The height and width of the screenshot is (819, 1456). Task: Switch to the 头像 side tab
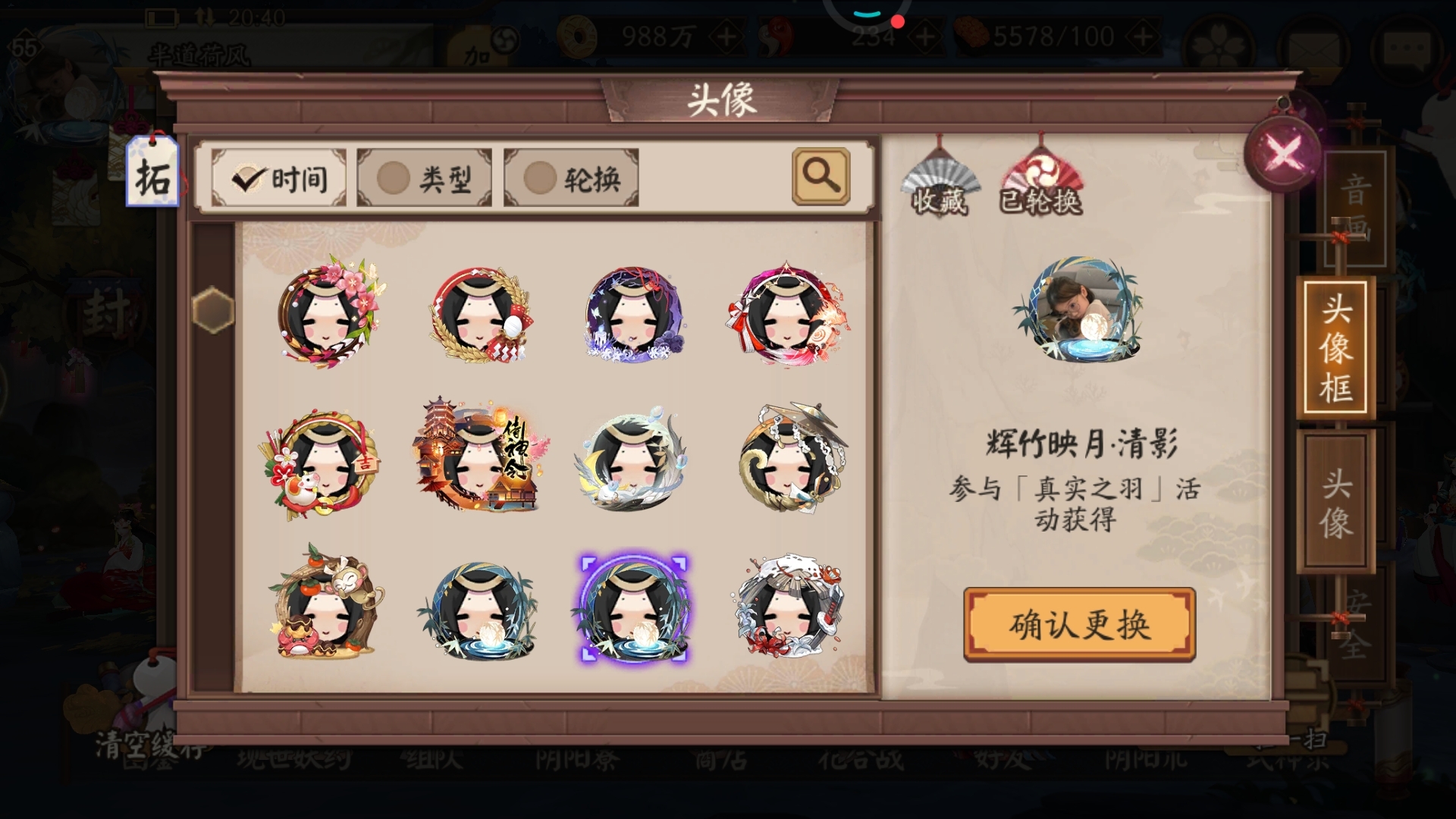pos(1335,503)
